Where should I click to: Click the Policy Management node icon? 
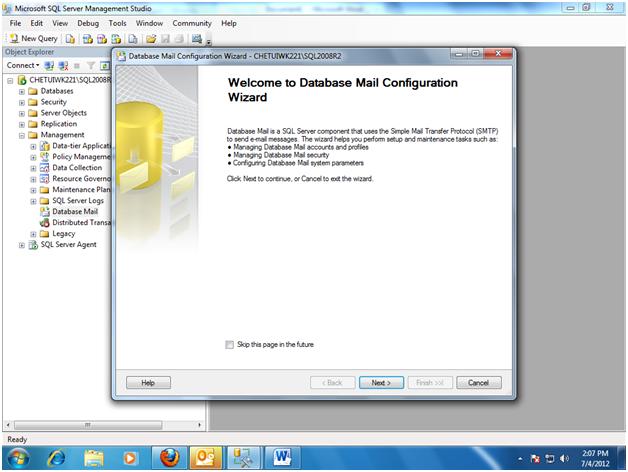coord(44,157)
